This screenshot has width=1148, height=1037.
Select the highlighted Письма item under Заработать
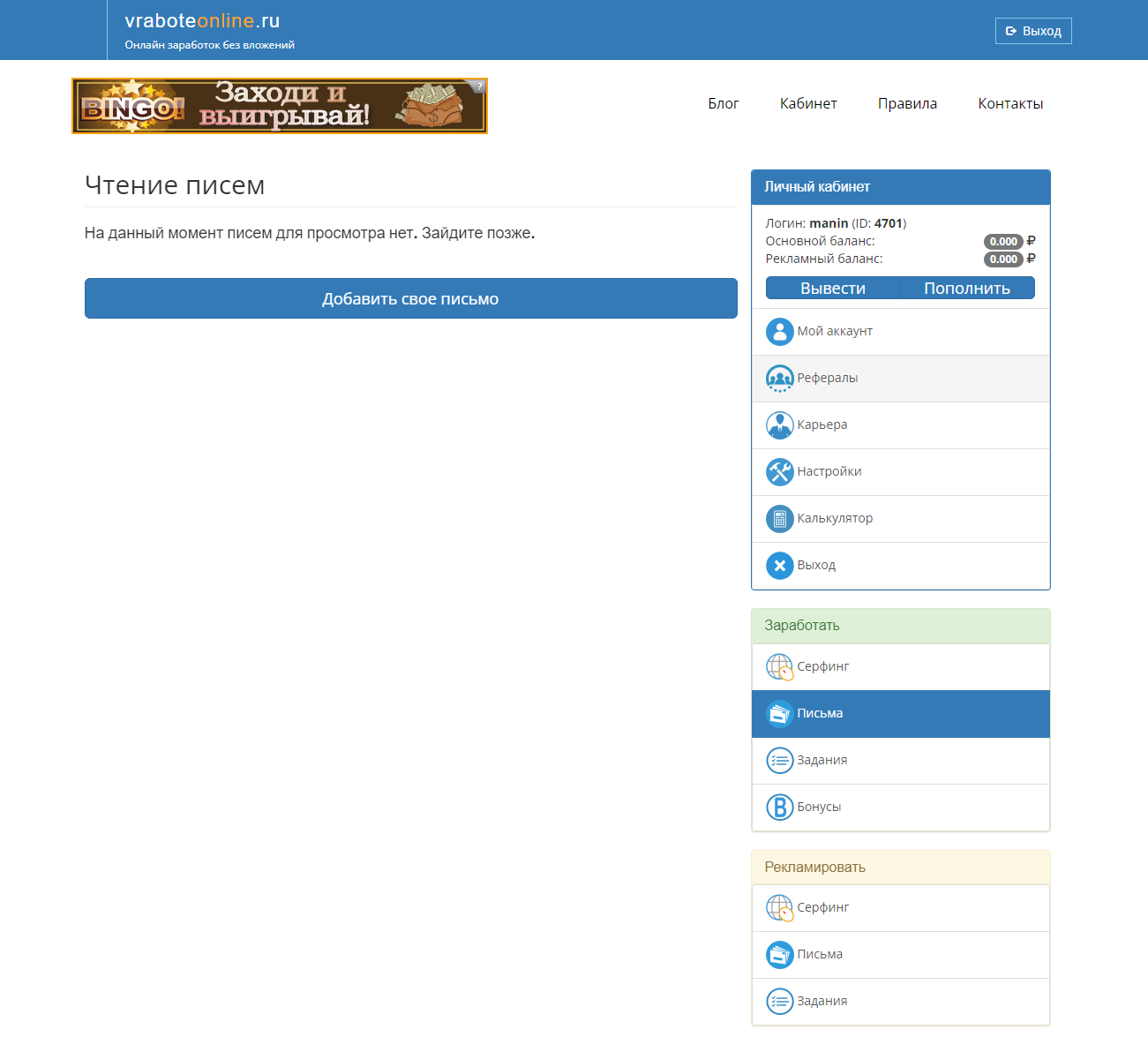coord(901,714)
